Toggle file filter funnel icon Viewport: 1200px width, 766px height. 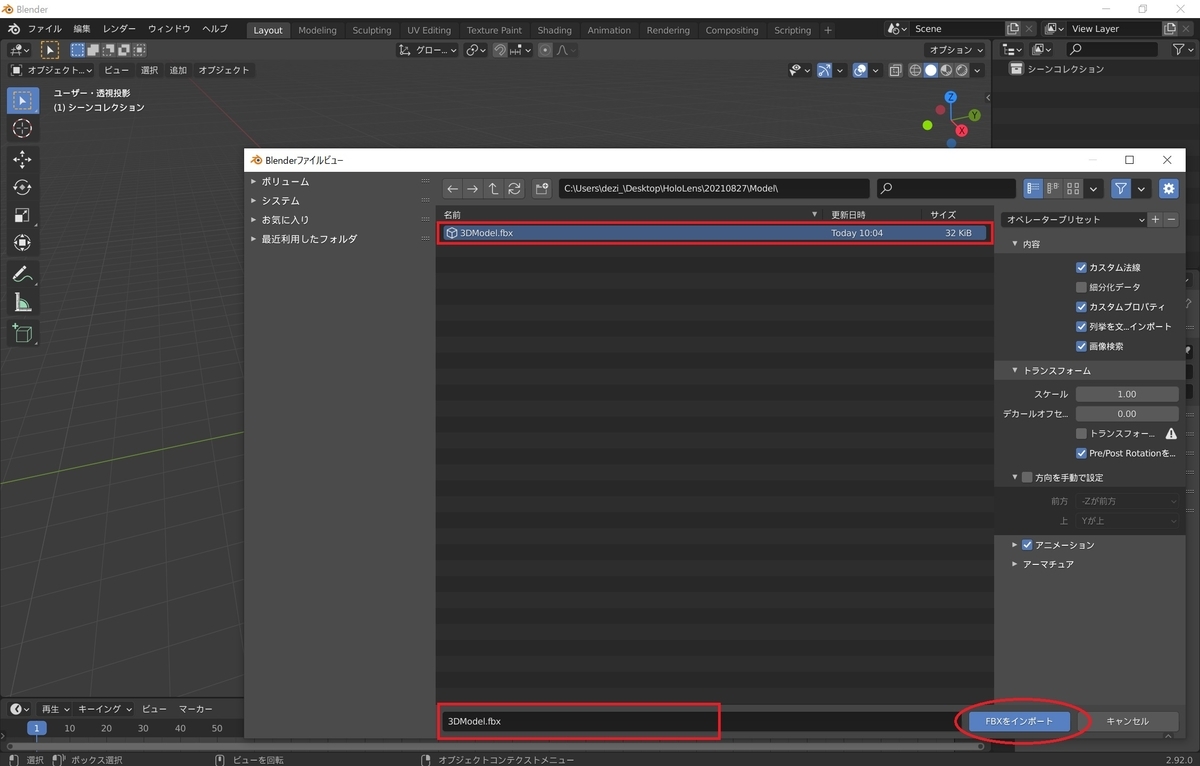coord(1121,188)
